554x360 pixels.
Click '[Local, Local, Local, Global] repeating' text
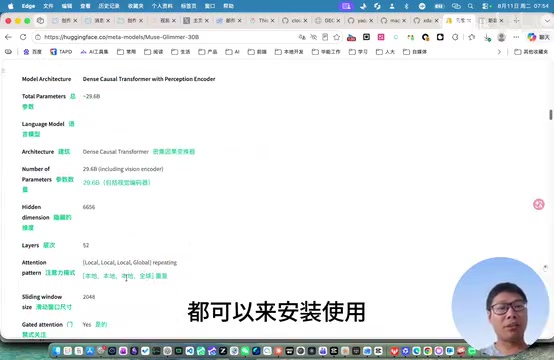click(x=130, y=263)
